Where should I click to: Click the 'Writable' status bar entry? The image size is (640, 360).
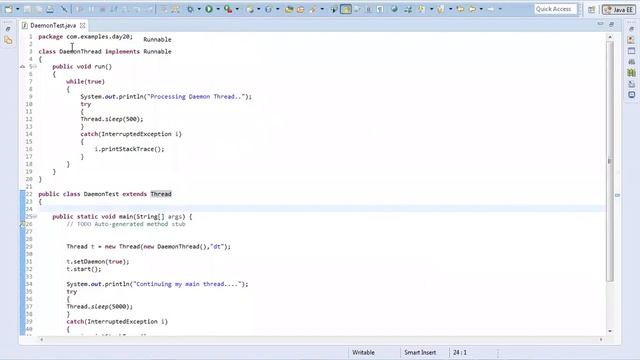(363, 352)
